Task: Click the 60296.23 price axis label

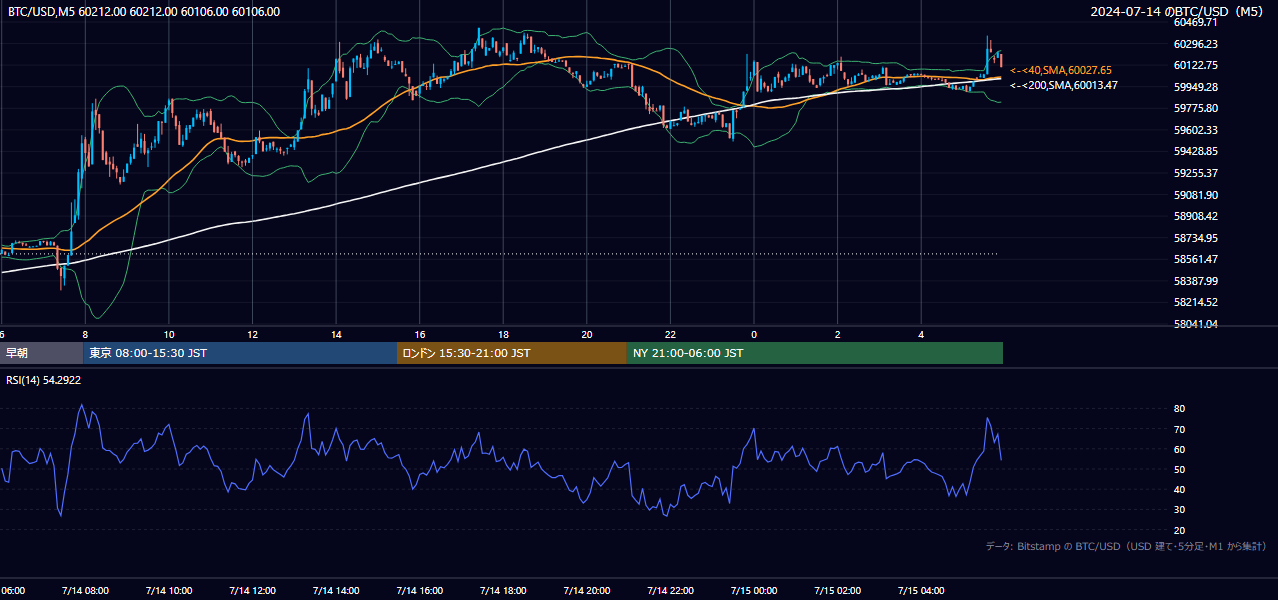Action: [1195, 44]
